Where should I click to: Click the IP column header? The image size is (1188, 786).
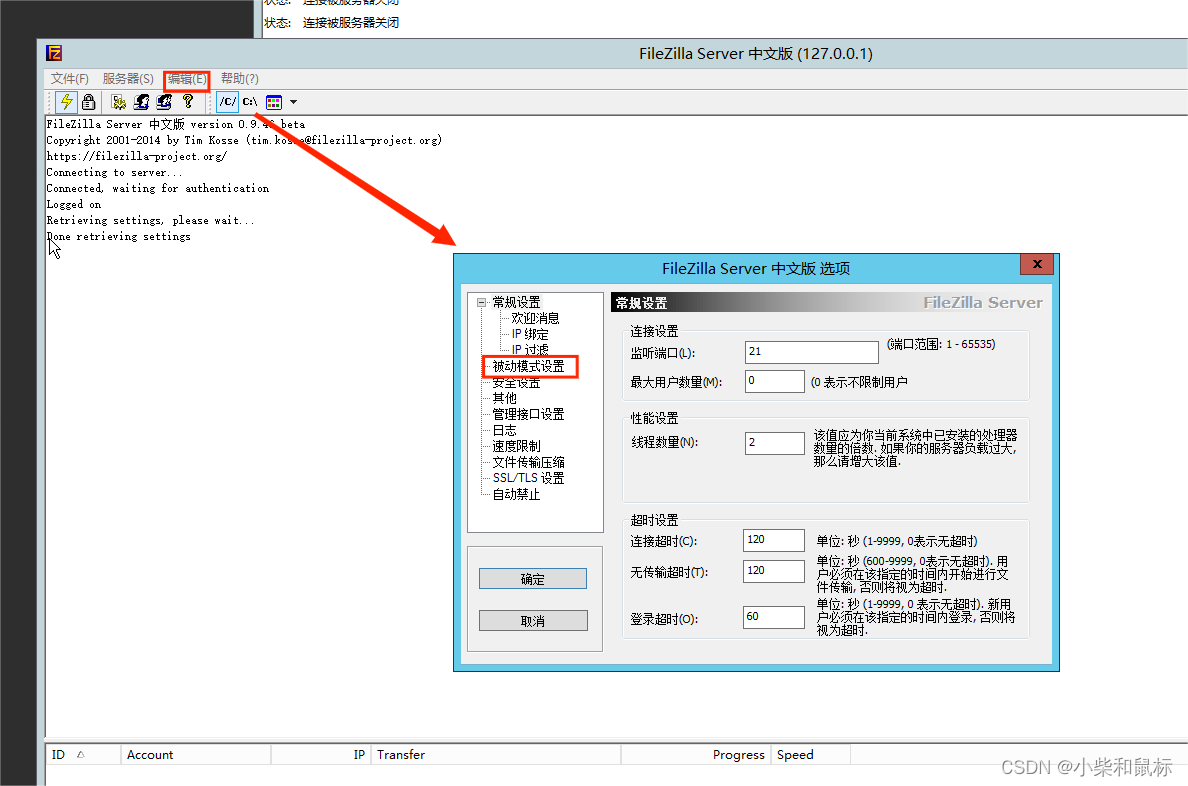(x=320, y=754)
